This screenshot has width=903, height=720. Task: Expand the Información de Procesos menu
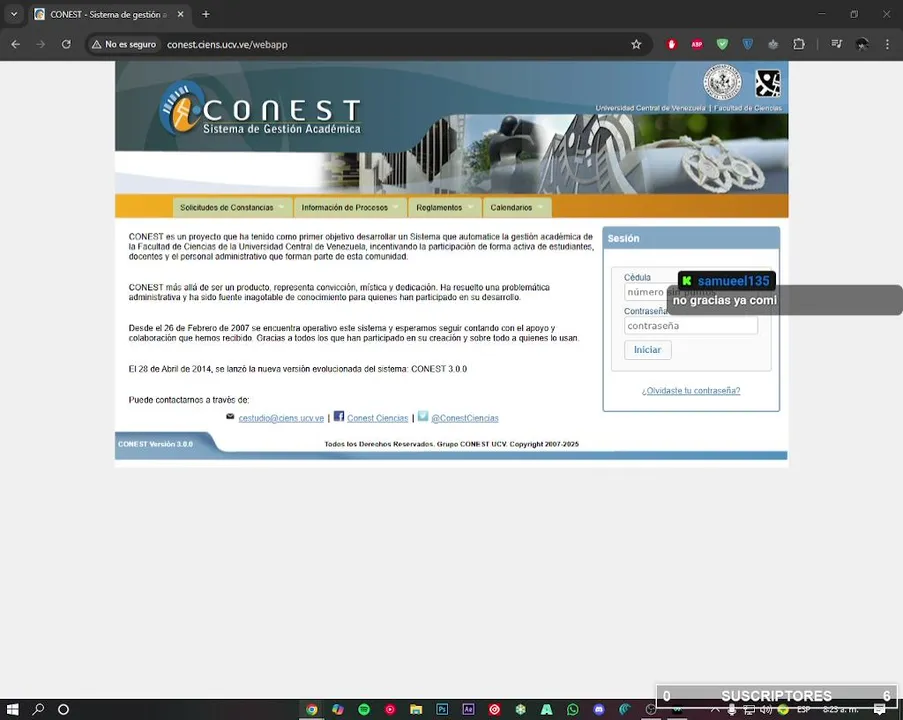350,207
